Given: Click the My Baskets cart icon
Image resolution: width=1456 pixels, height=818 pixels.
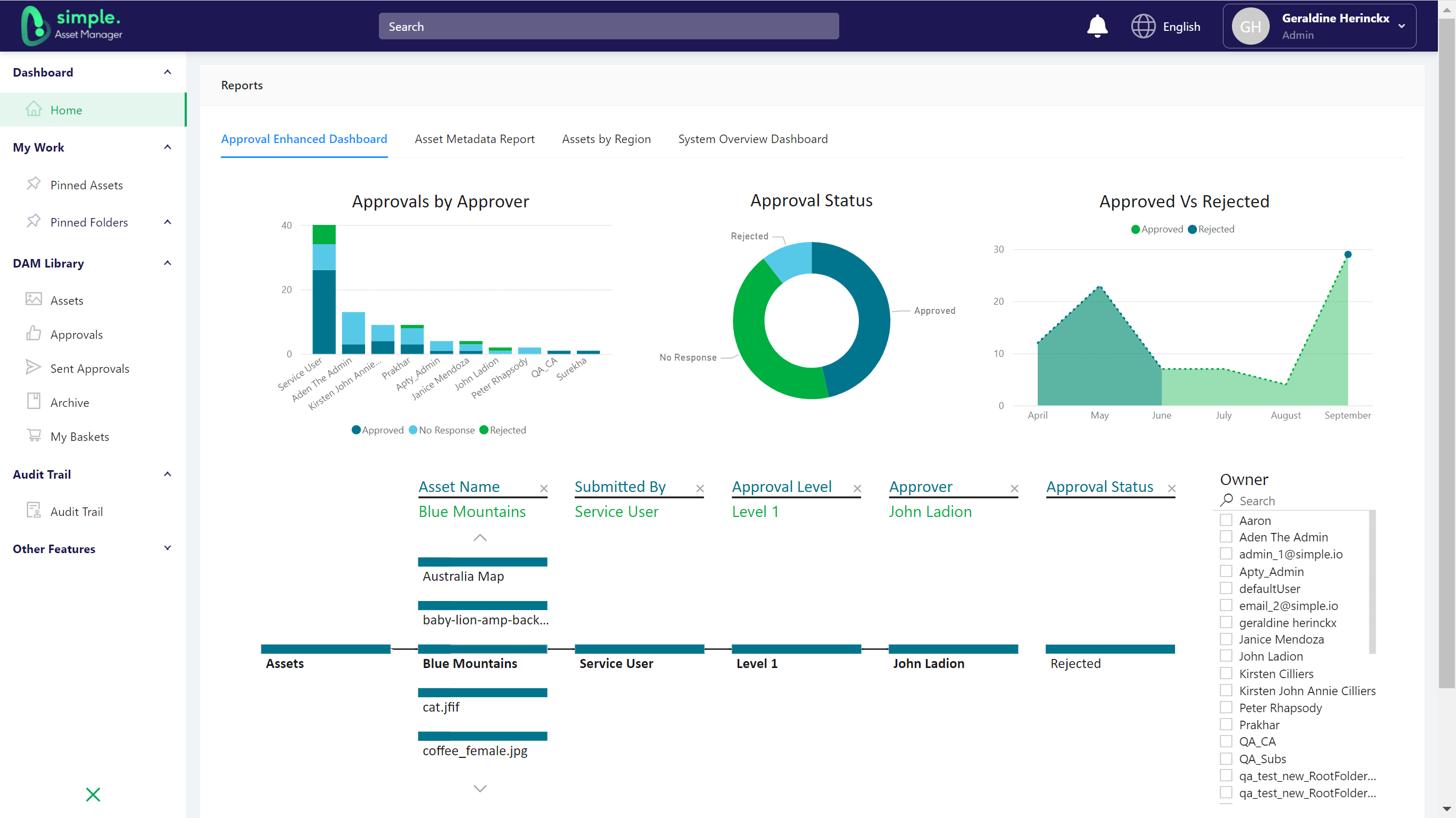Looking at the screenshot, I should [34, 436].
